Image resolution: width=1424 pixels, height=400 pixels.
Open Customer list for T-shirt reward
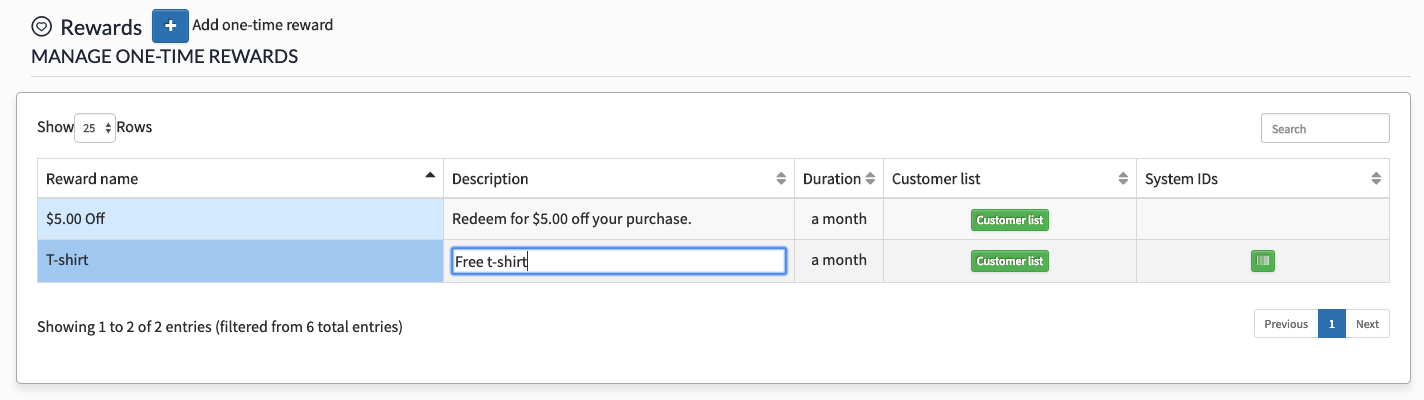[x=1010, y=261]
